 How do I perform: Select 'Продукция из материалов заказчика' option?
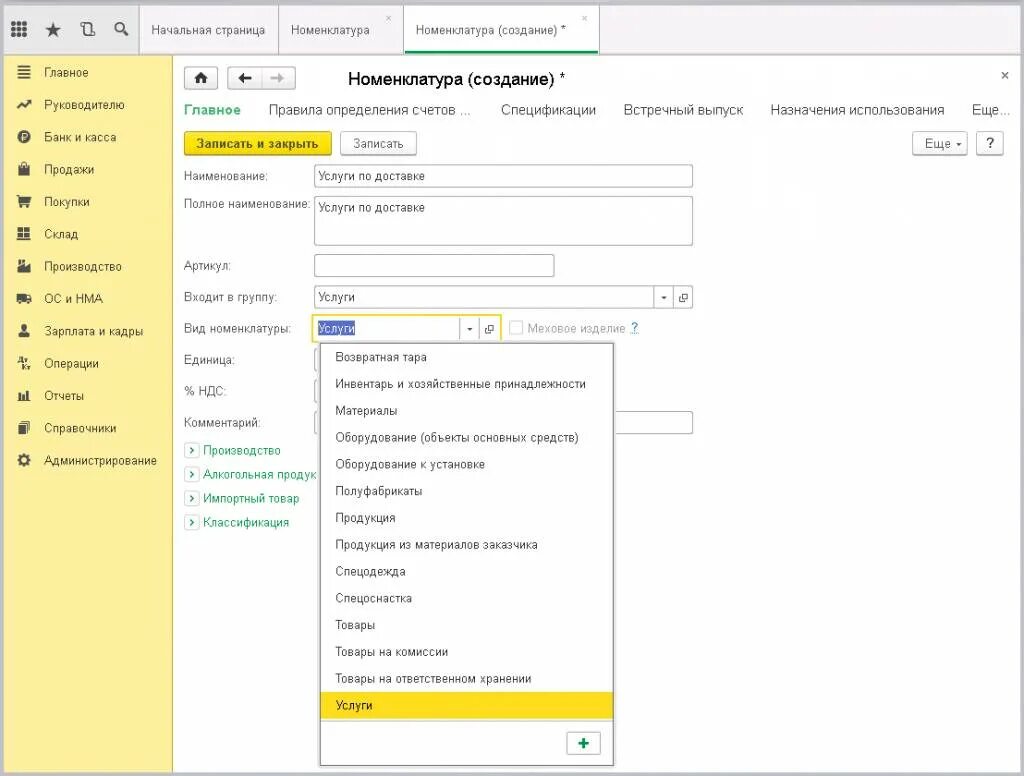(466, 545)
